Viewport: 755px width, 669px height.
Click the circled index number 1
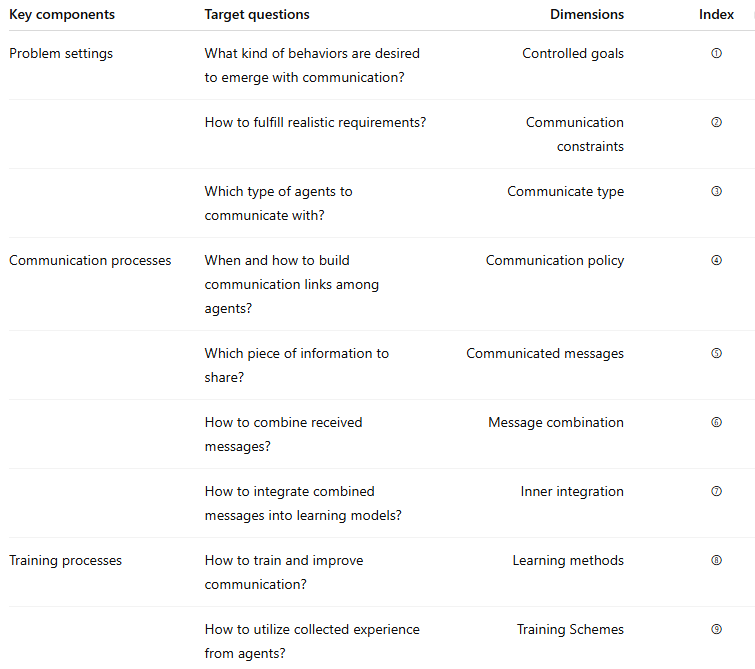pos(716,54)
